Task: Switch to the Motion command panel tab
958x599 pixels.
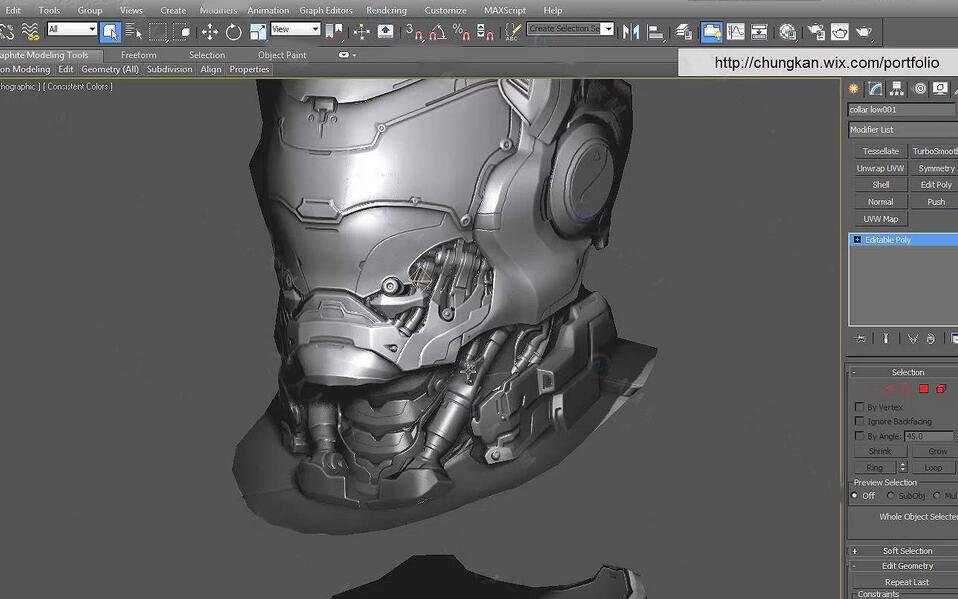Action: (x=920, y=89)
